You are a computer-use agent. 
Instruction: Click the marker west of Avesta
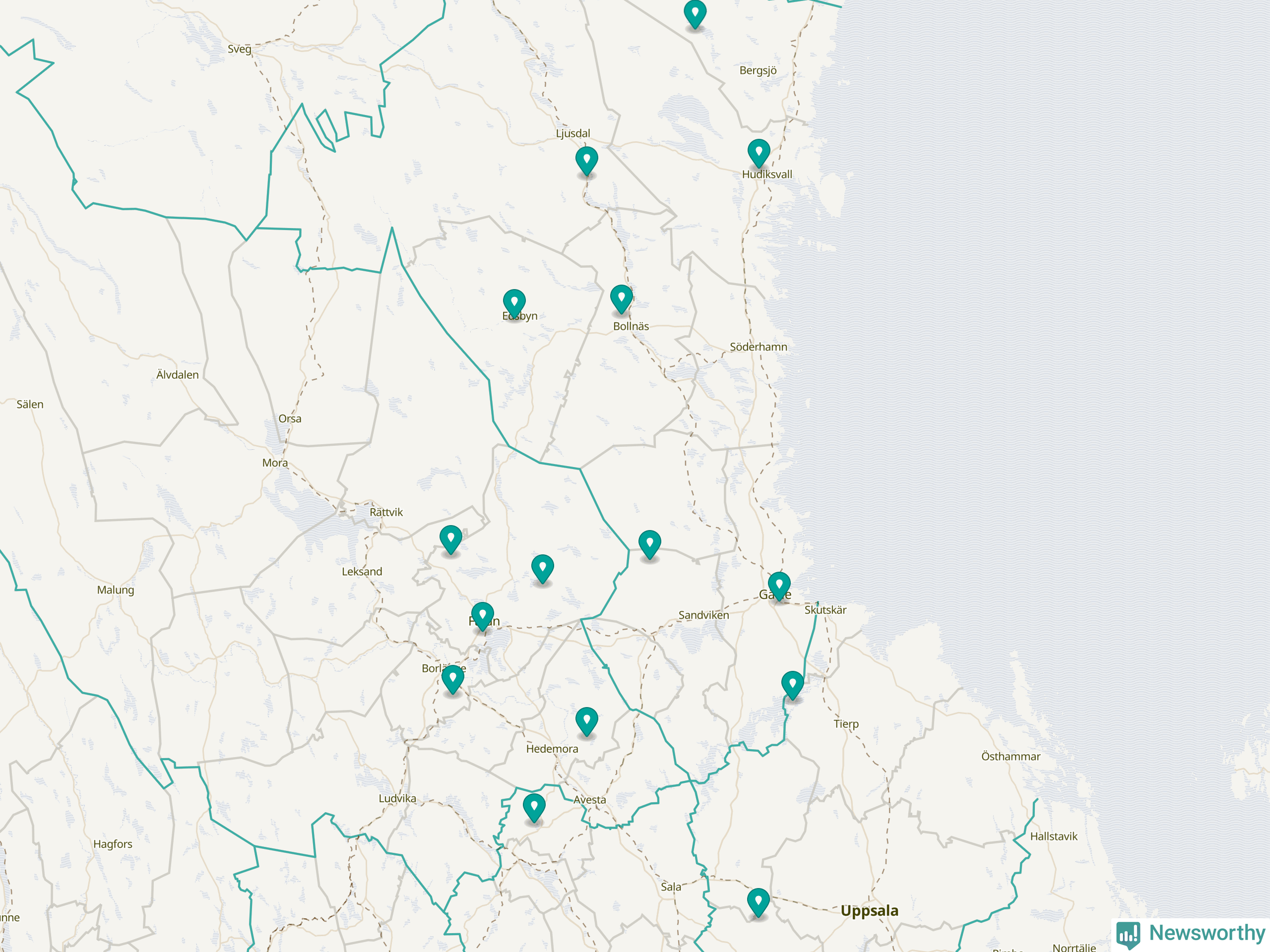(x=534, y=807)
